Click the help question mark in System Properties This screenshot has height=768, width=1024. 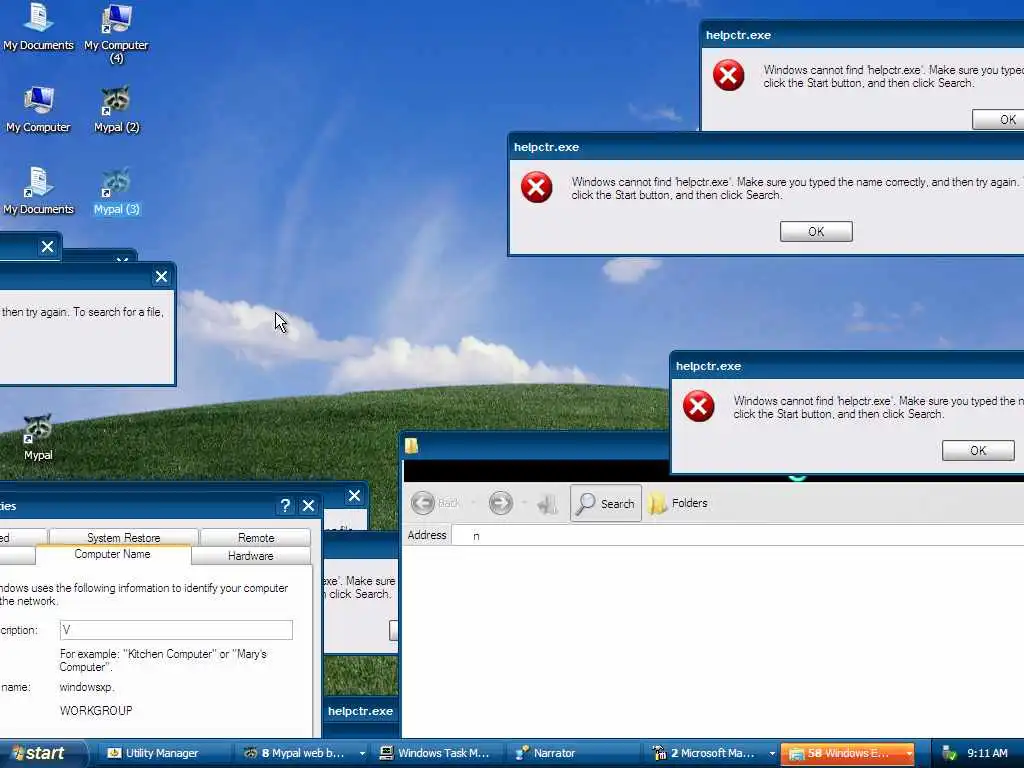(x=285, y=505)
